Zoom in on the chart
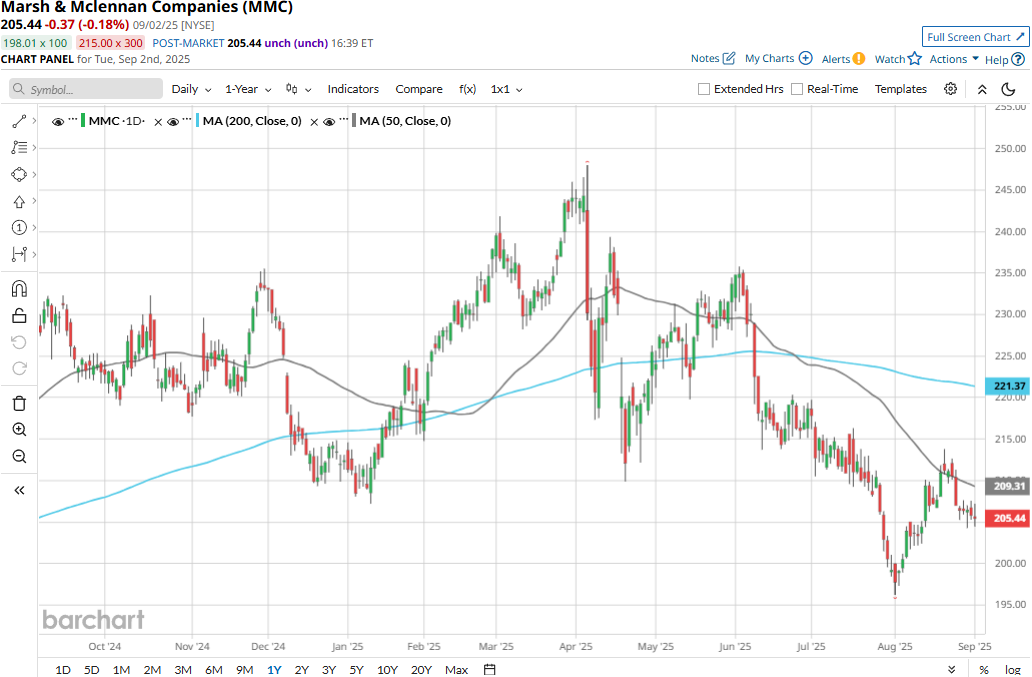Image resolution: width=1032 pixels, height=677 pixels. [x=19, y=430]
